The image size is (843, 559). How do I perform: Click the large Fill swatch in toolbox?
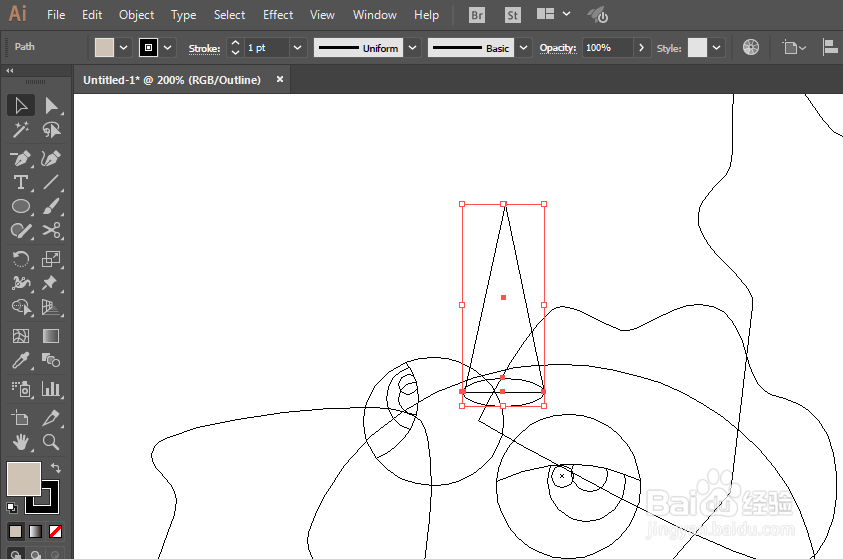(24, 478)
